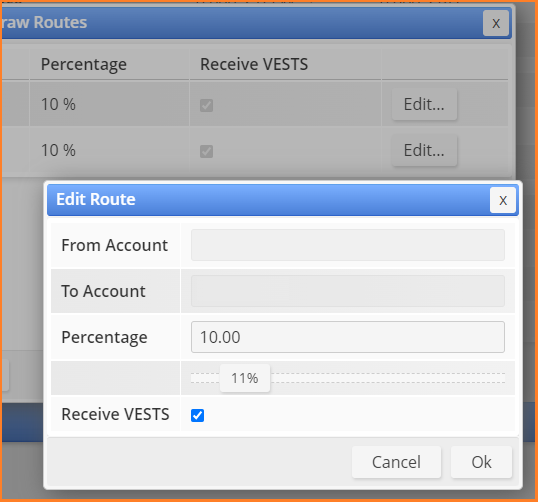
Task: Close the Withdraw Routes window
Action: point(496,23)
